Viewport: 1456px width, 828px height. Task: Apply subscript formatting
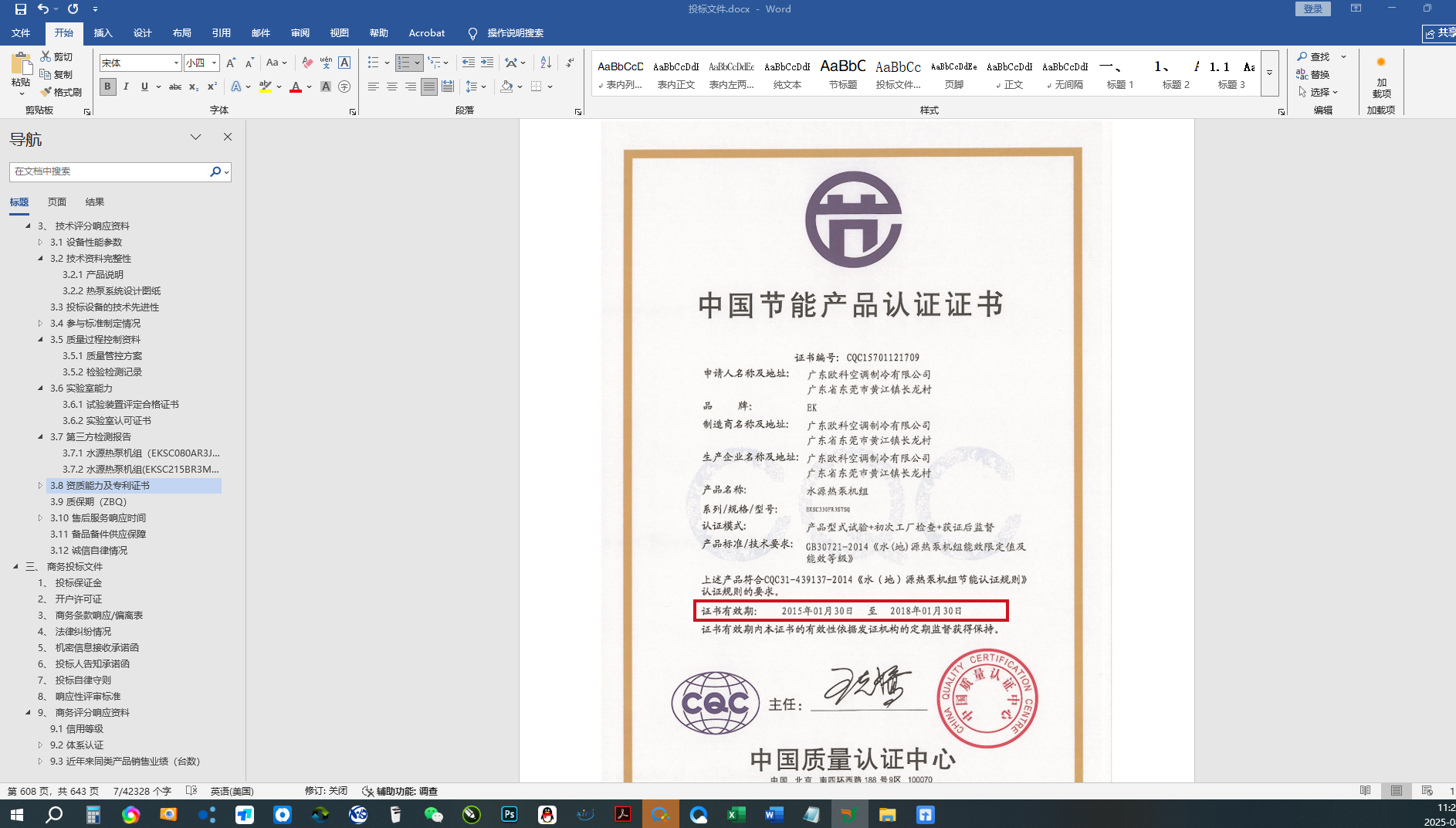click(x=194, y=87)
